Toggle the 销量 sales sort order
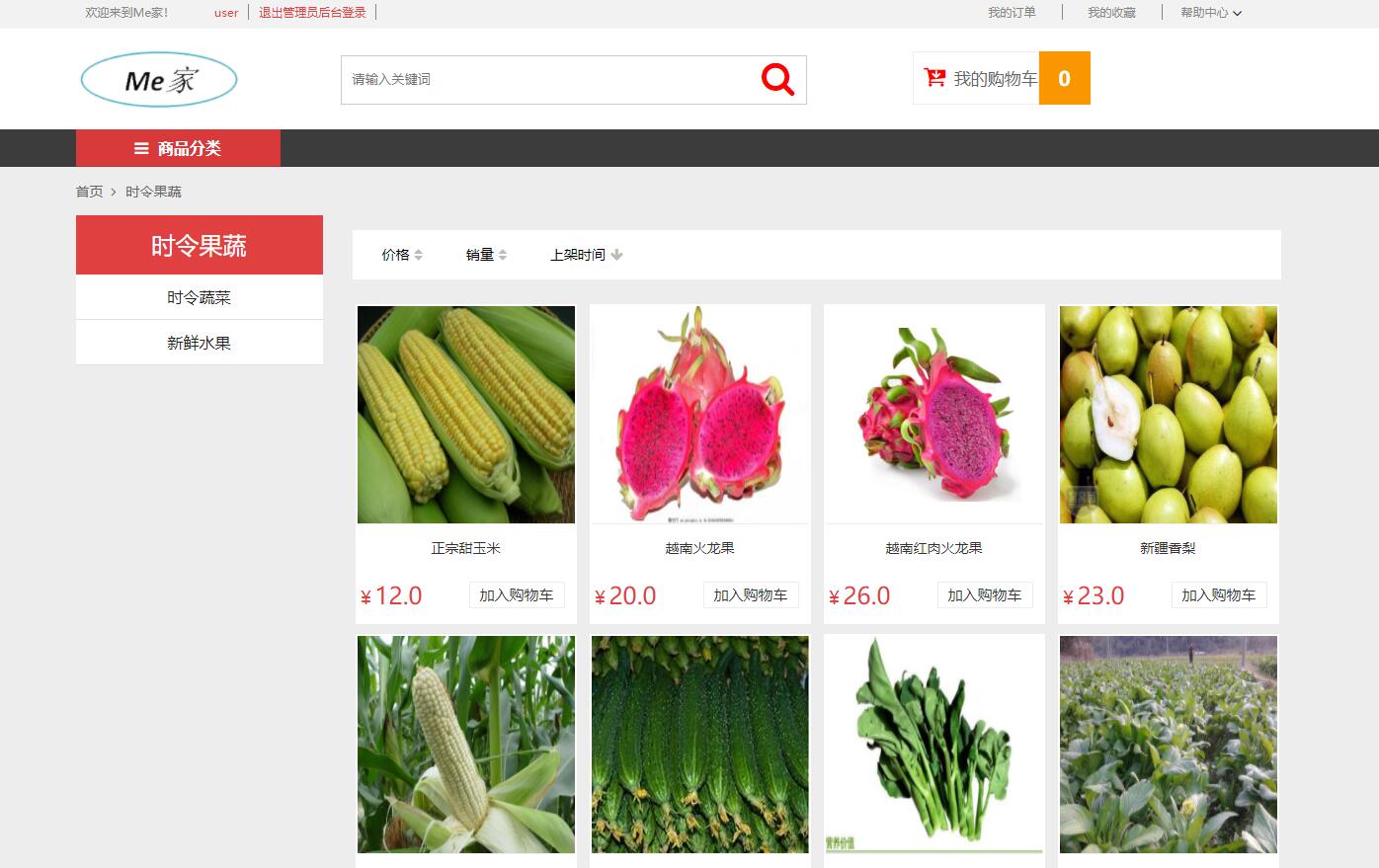 (x=484, y=254)
